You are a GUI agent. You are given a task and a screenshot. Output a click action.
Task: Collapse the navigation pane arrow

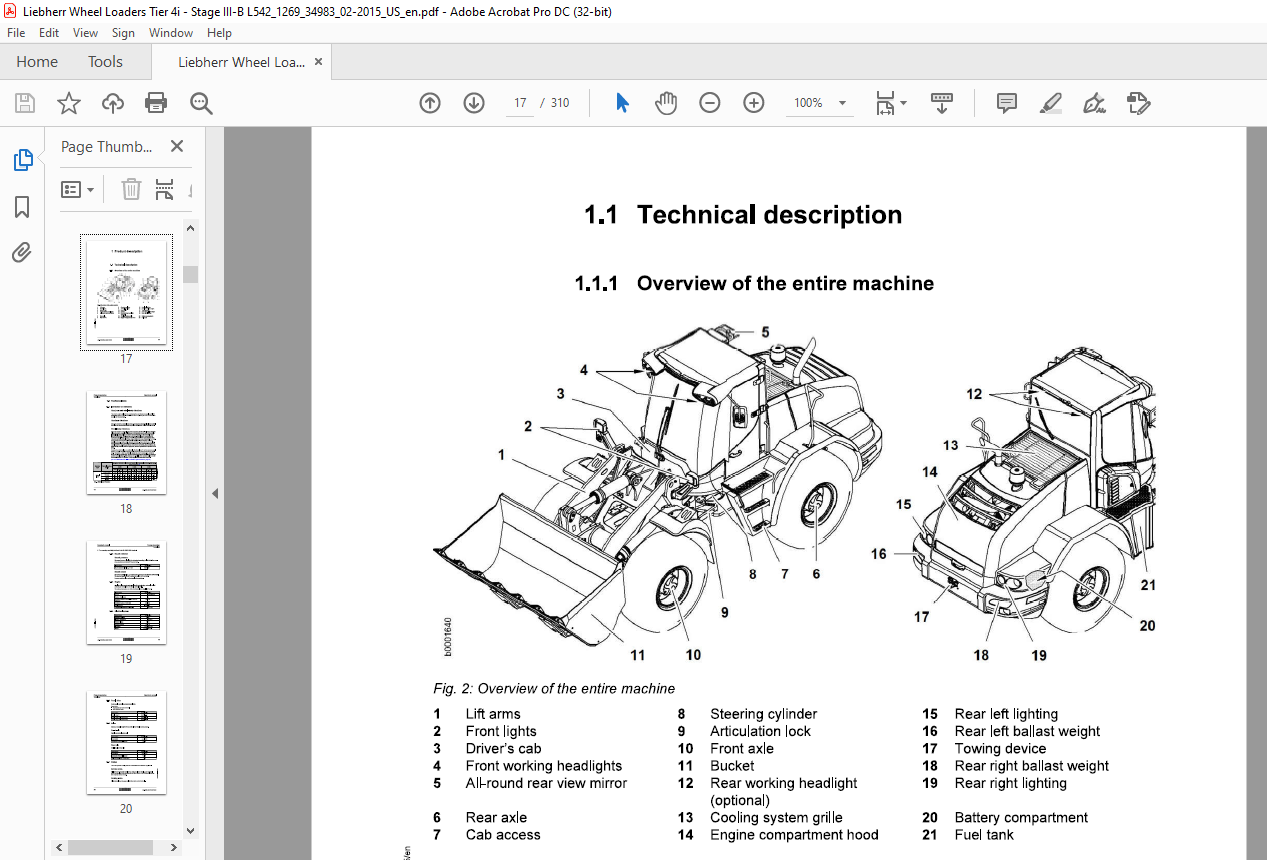tap(214, 493)
